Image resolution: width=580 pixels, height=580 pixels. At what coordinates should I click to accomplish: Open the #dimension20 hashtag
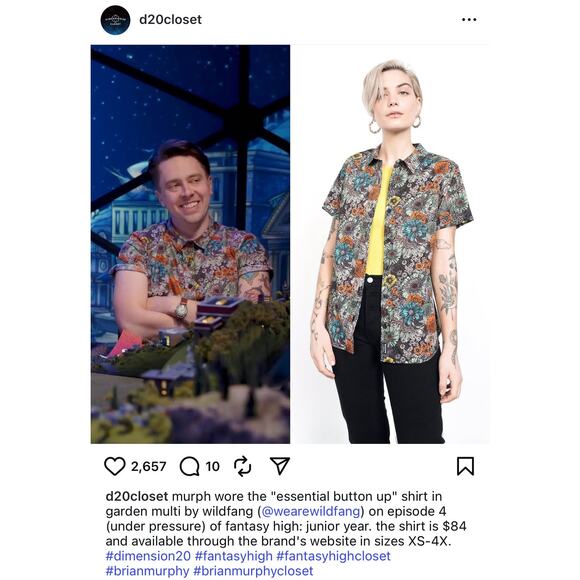tap(148, 556)
